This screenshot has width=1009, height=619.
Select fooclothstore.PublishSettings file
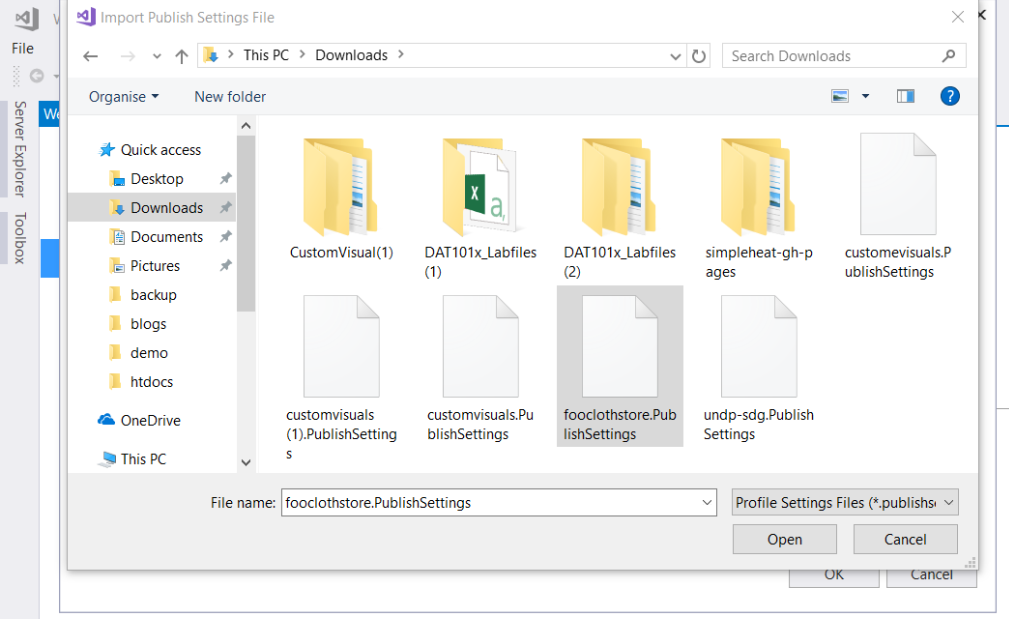[620, 367]
